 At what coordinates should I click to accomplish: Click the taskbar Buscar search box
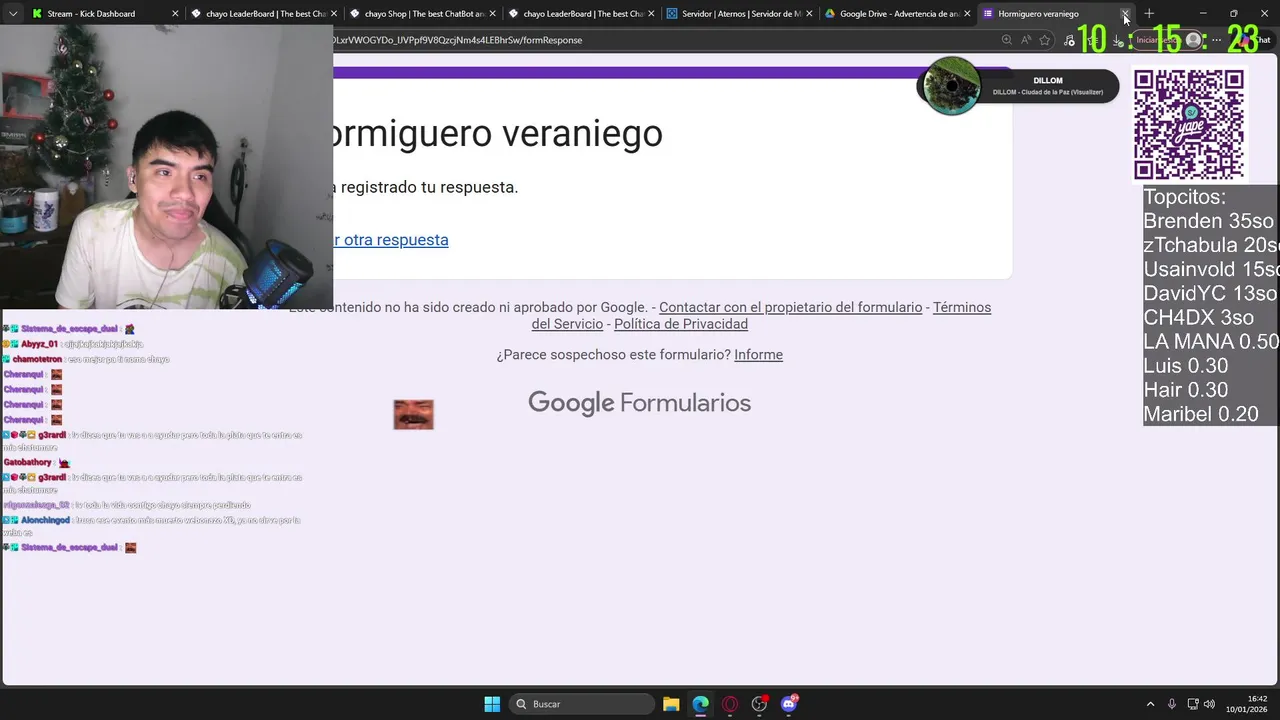tap(582, 704)
